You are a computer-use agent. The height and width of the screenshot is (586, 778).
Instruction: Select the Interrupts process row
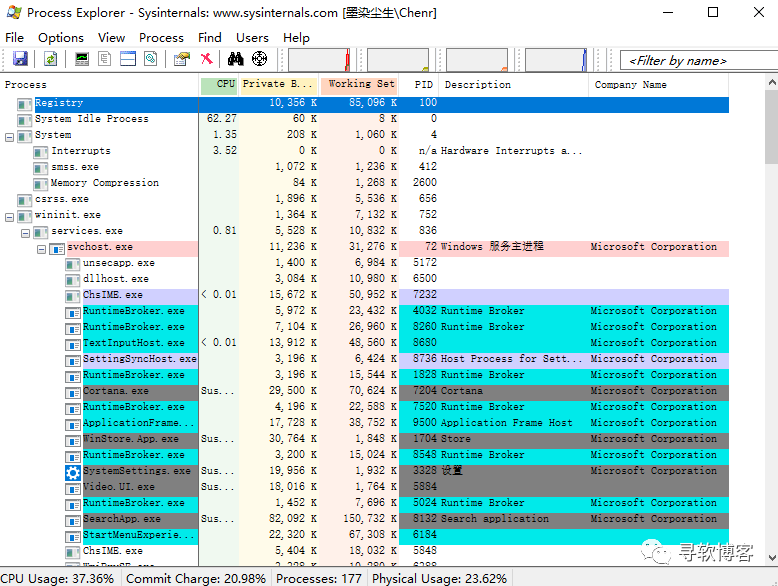tap(364, 151)
